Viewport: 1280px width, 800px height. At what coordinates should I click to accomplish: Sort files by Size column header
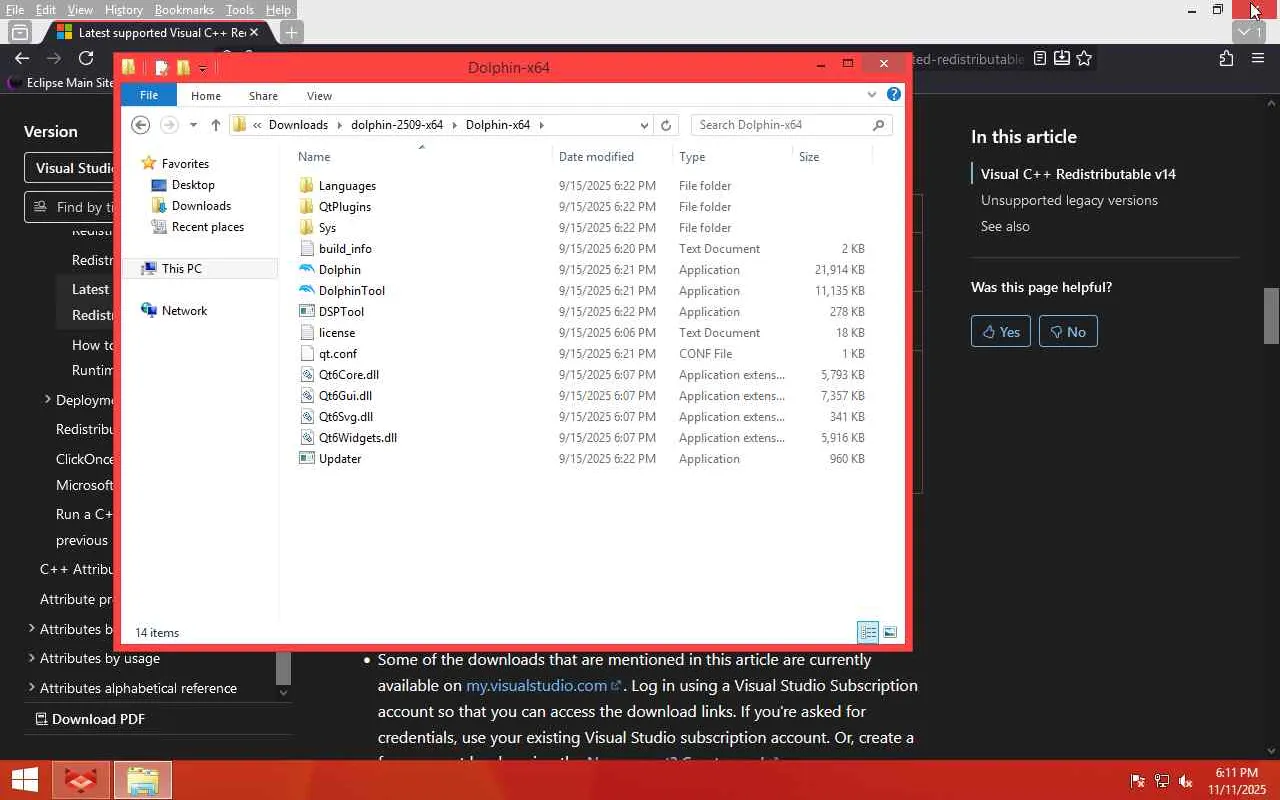point(809,157)
